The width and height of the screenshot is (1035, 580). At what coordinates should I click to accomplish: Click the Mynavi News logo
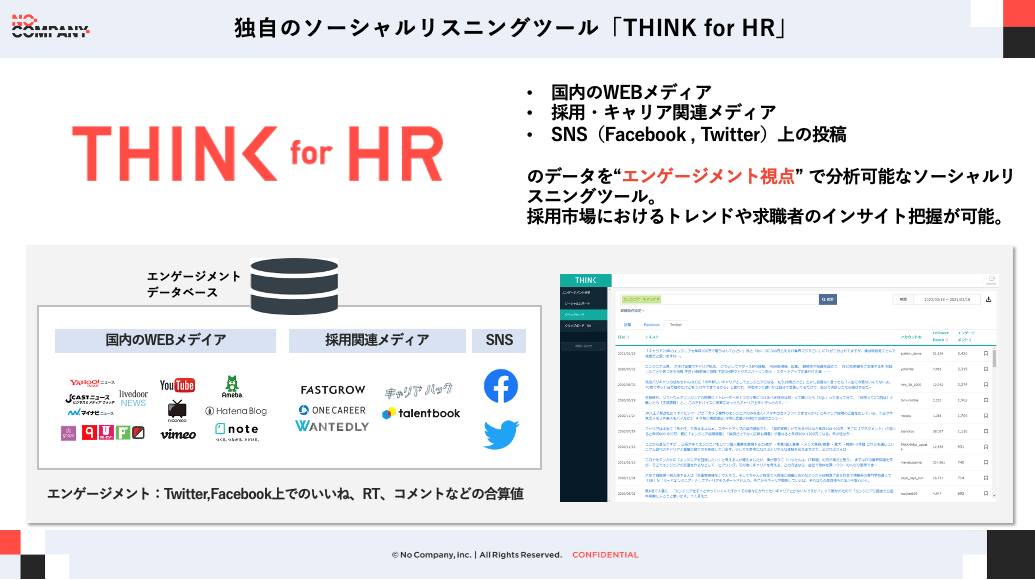point(90,412)
